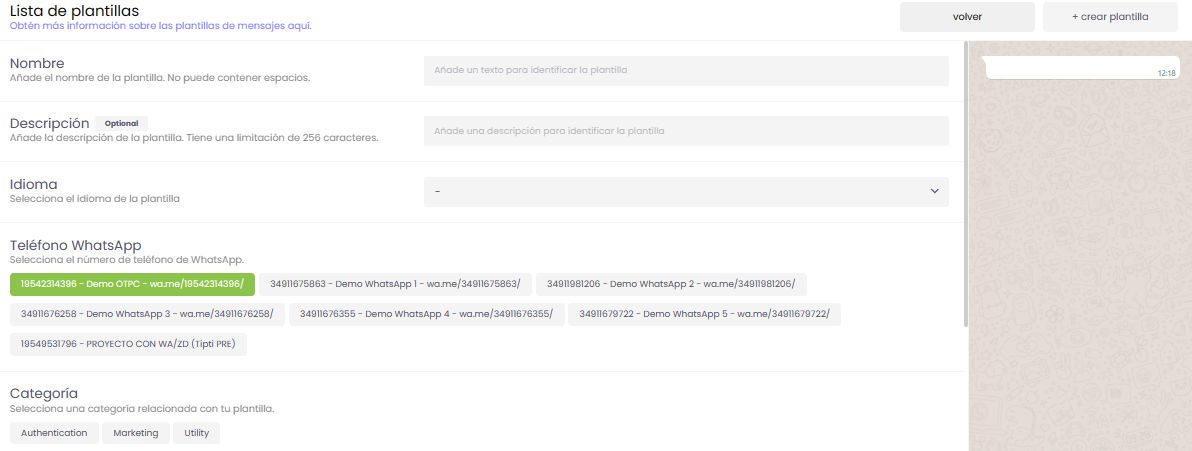Viewport: 1192px width, 451px height.
Task: Select Demo WhatsApp 4 phone chip
Action: point(426,314)
